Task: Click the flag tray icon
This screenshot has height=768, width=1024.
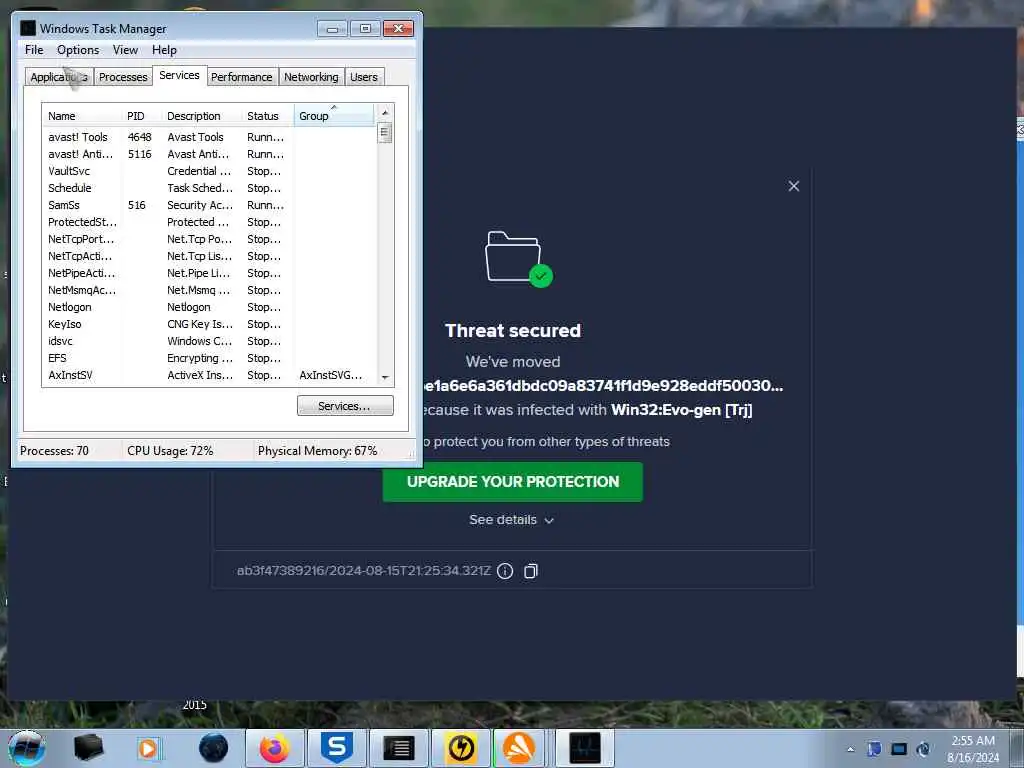Action: 874,749
